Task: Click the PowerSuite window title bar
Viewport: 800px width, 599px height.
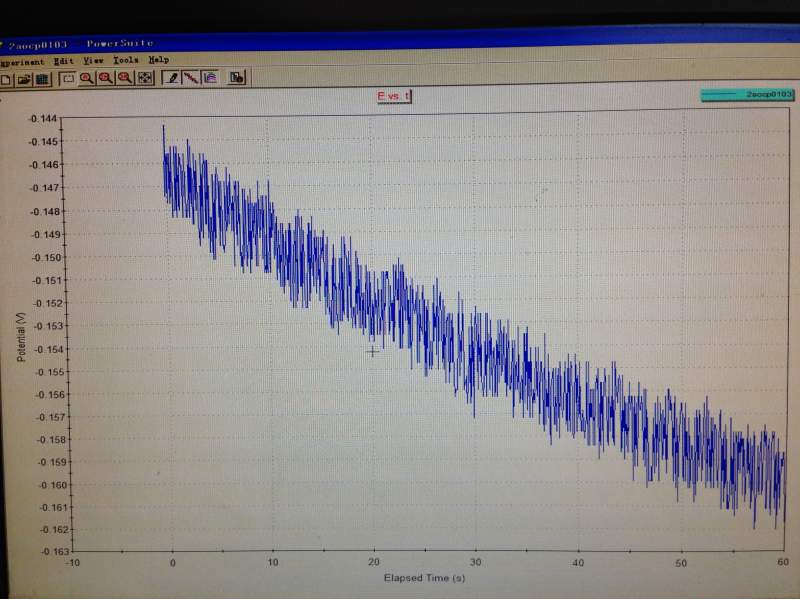Action: [x=400, y=41]
